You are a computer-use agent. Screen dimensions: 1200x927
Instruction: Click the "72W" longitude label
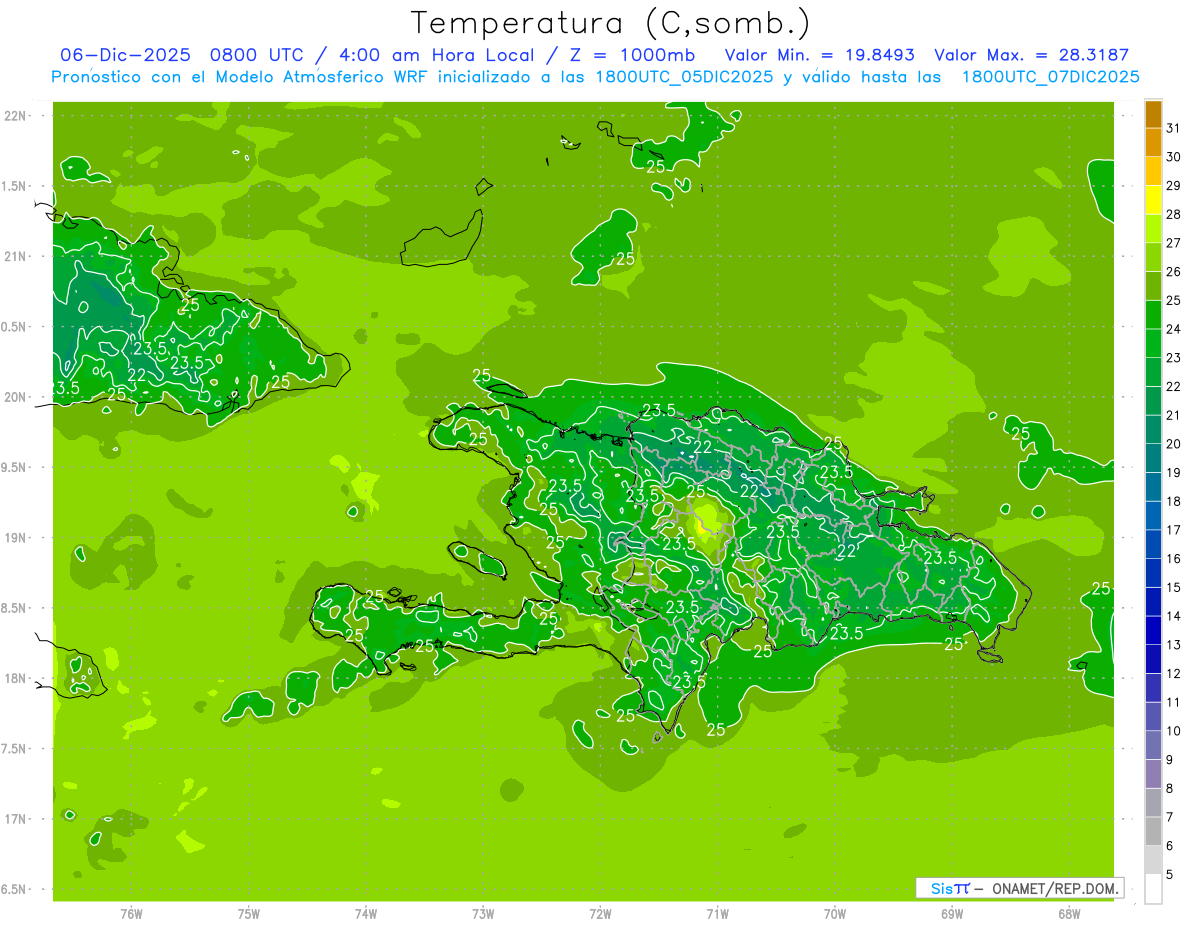coord(601,914)
